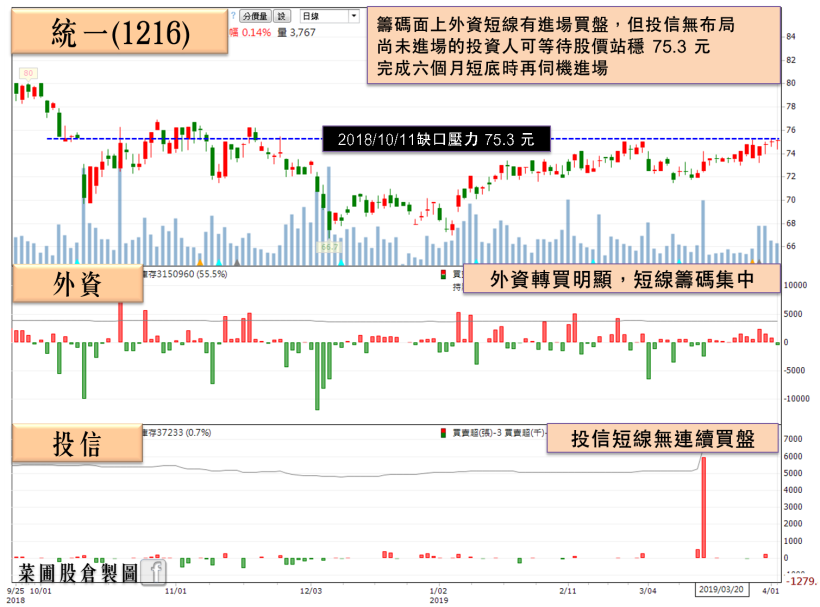Click the 設 settings button
This screenshot has width=820, height=607.
tap(281, 16)
